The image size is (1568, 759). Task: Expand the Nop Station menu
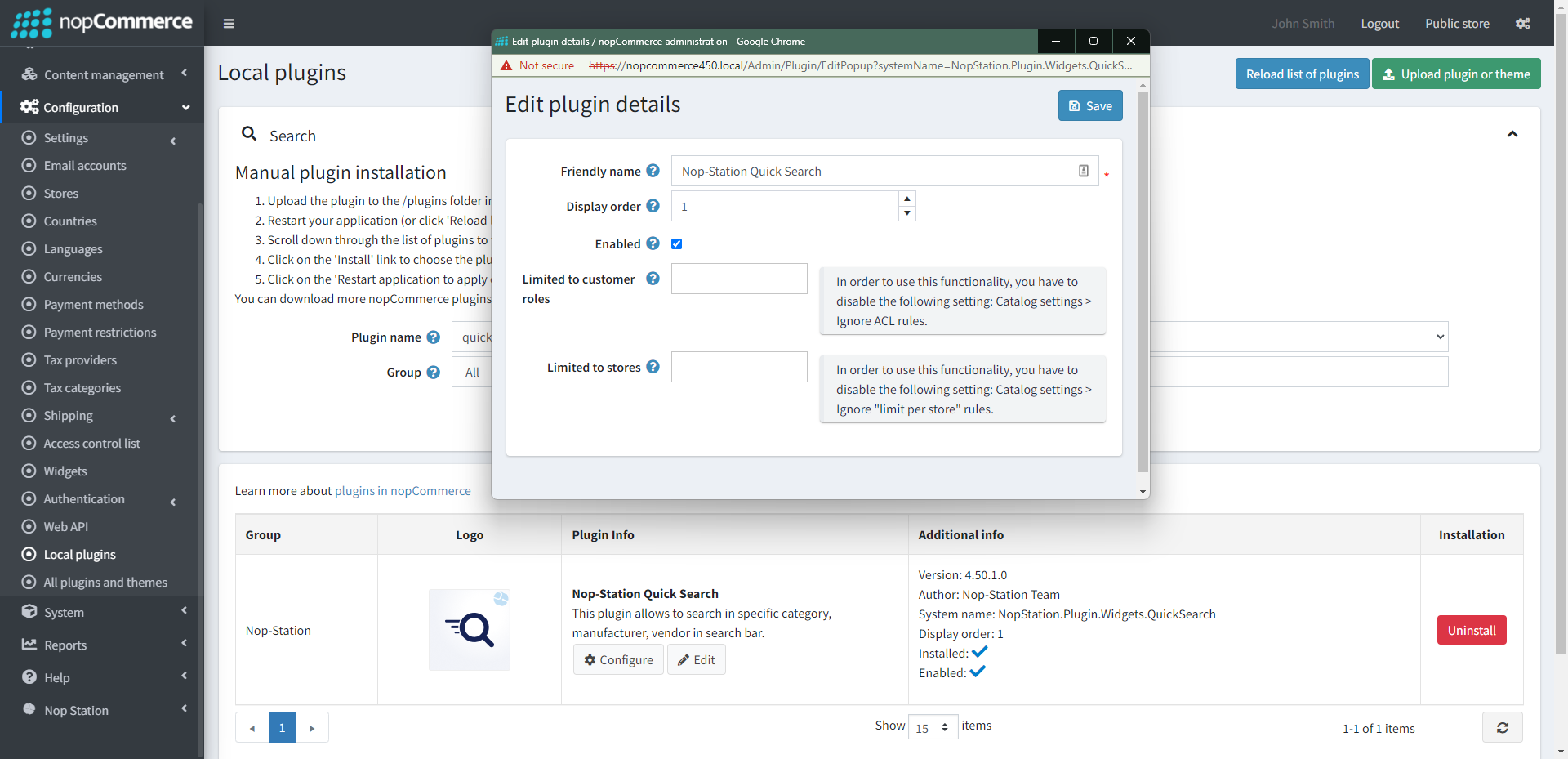click(102, 710)
